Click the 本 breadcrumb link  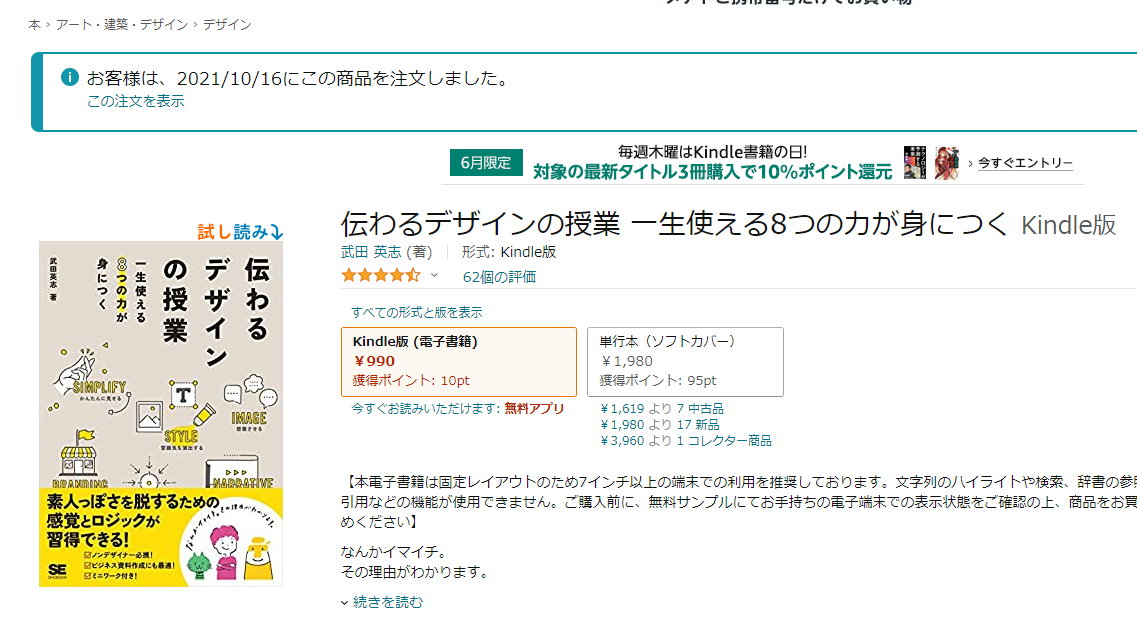pos(34,25)
